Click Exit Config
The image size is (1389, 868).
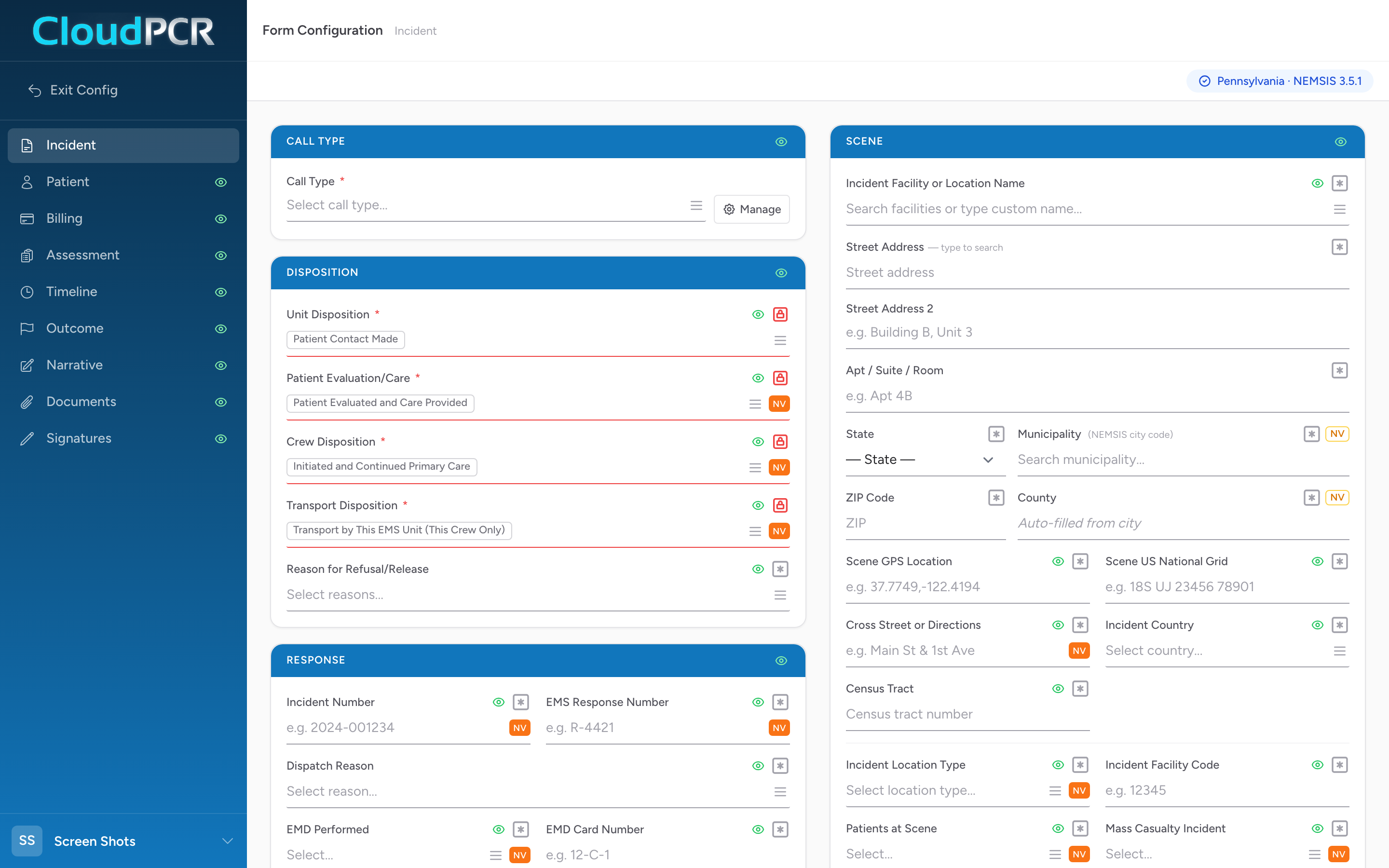[x=73, y=90]
